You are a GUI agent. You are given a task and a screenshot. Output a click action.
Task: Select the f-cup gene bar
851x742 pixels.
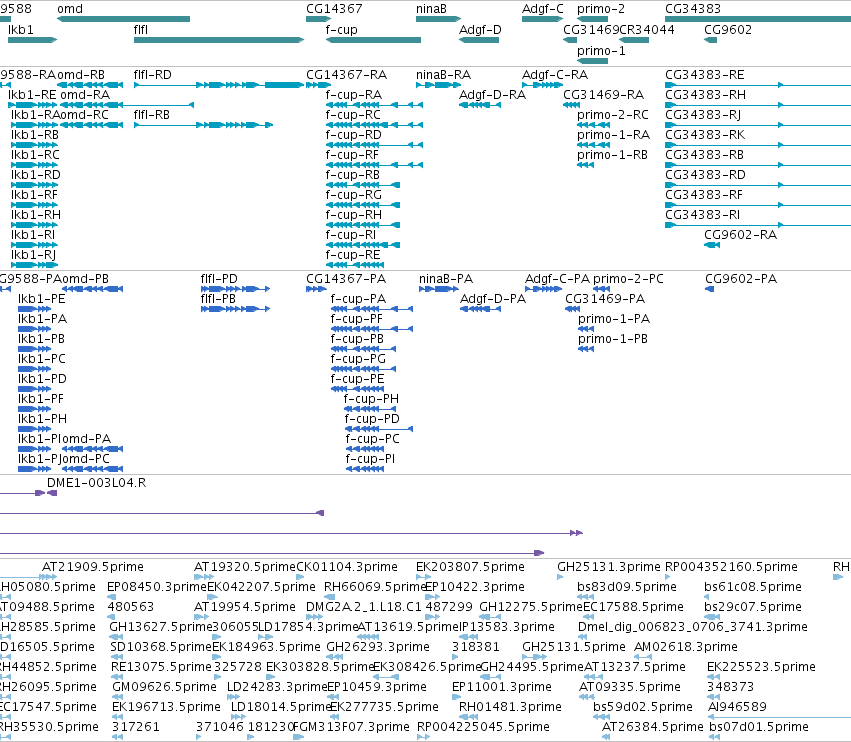[373, 40]
